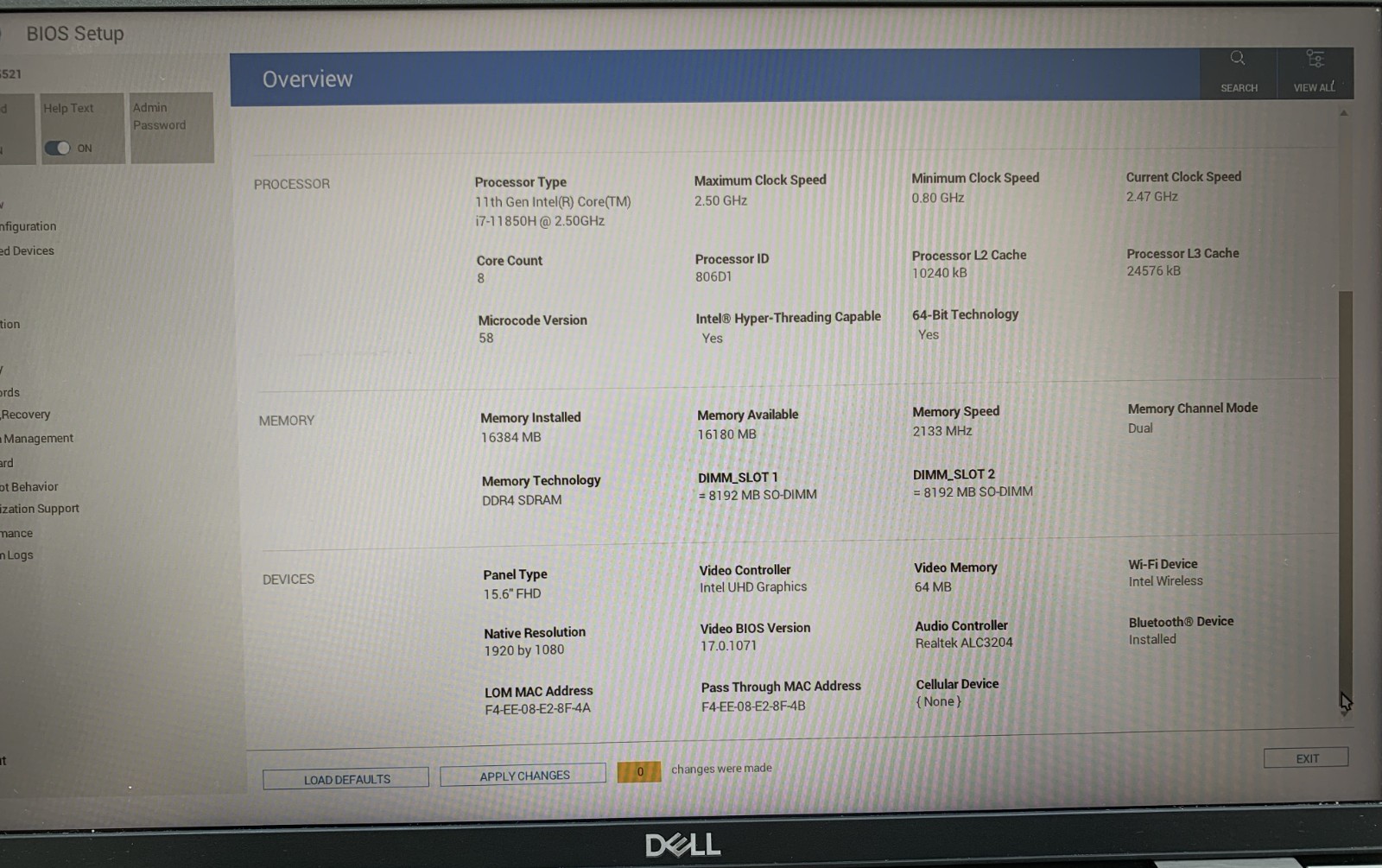The width and height of the screenshot is (1382, 868).
Task: Open the Admin Password tile
Action: (171, 127)
